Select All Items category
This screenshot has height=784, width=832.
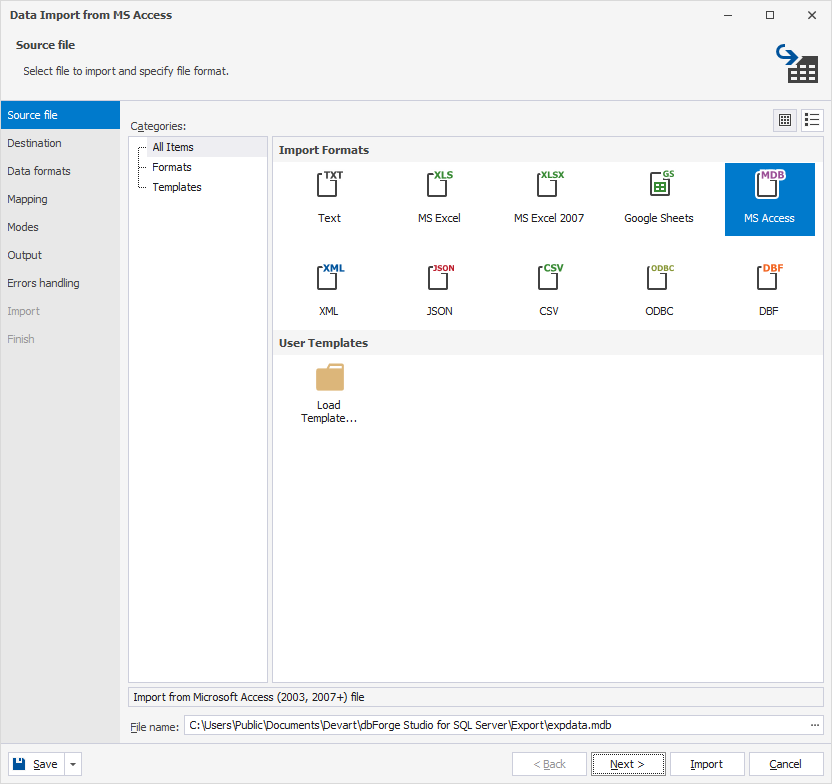pyautogui.click(x=173, y=147)
